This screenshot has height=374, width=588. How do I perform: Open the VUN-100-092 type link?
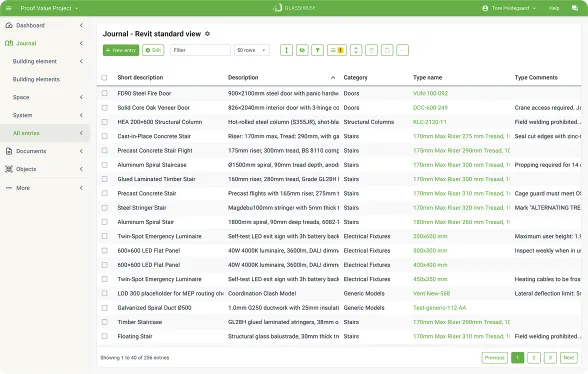coord(430,93)
